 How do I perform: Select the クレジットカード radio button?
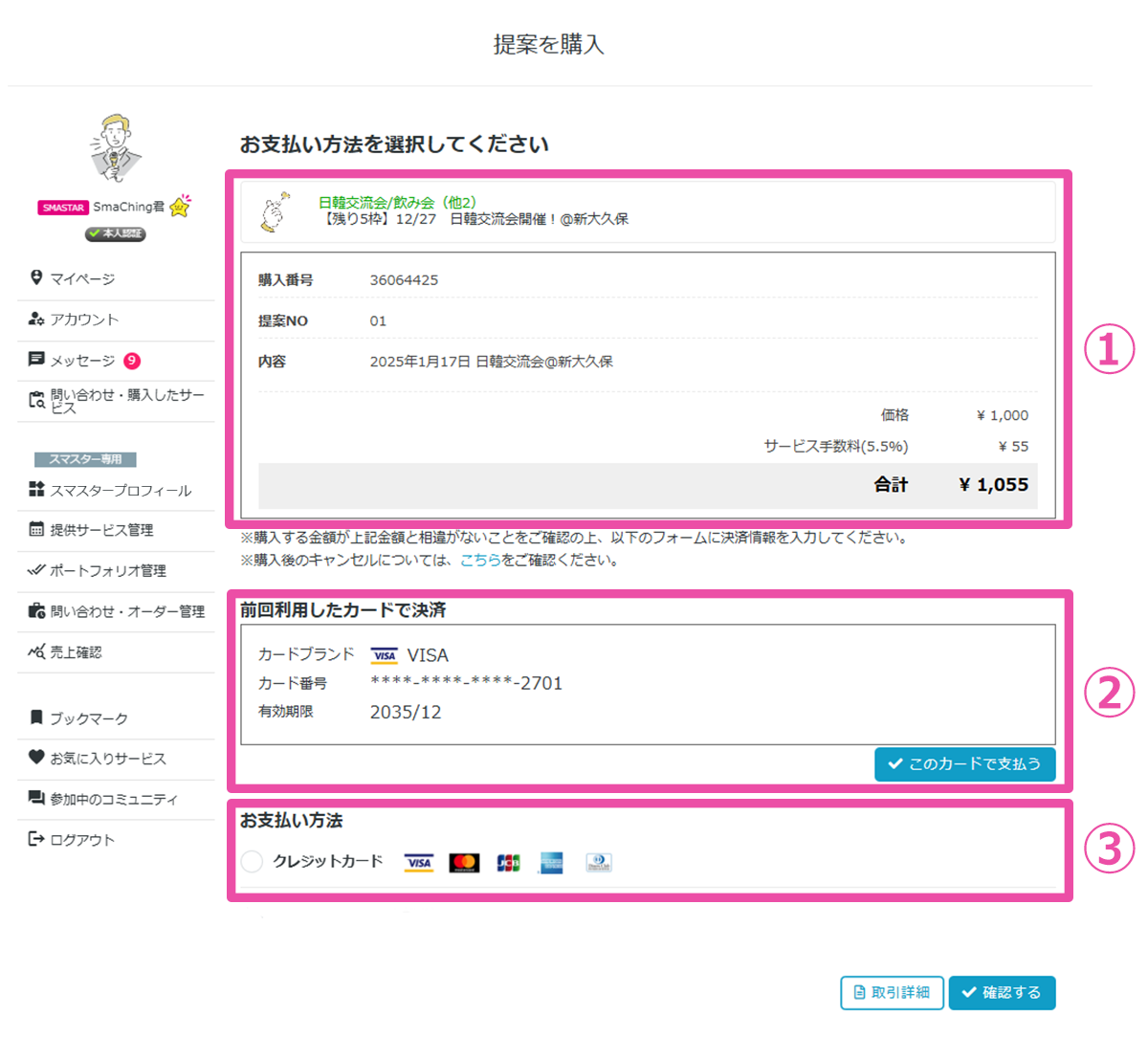[x=252, y=862]
